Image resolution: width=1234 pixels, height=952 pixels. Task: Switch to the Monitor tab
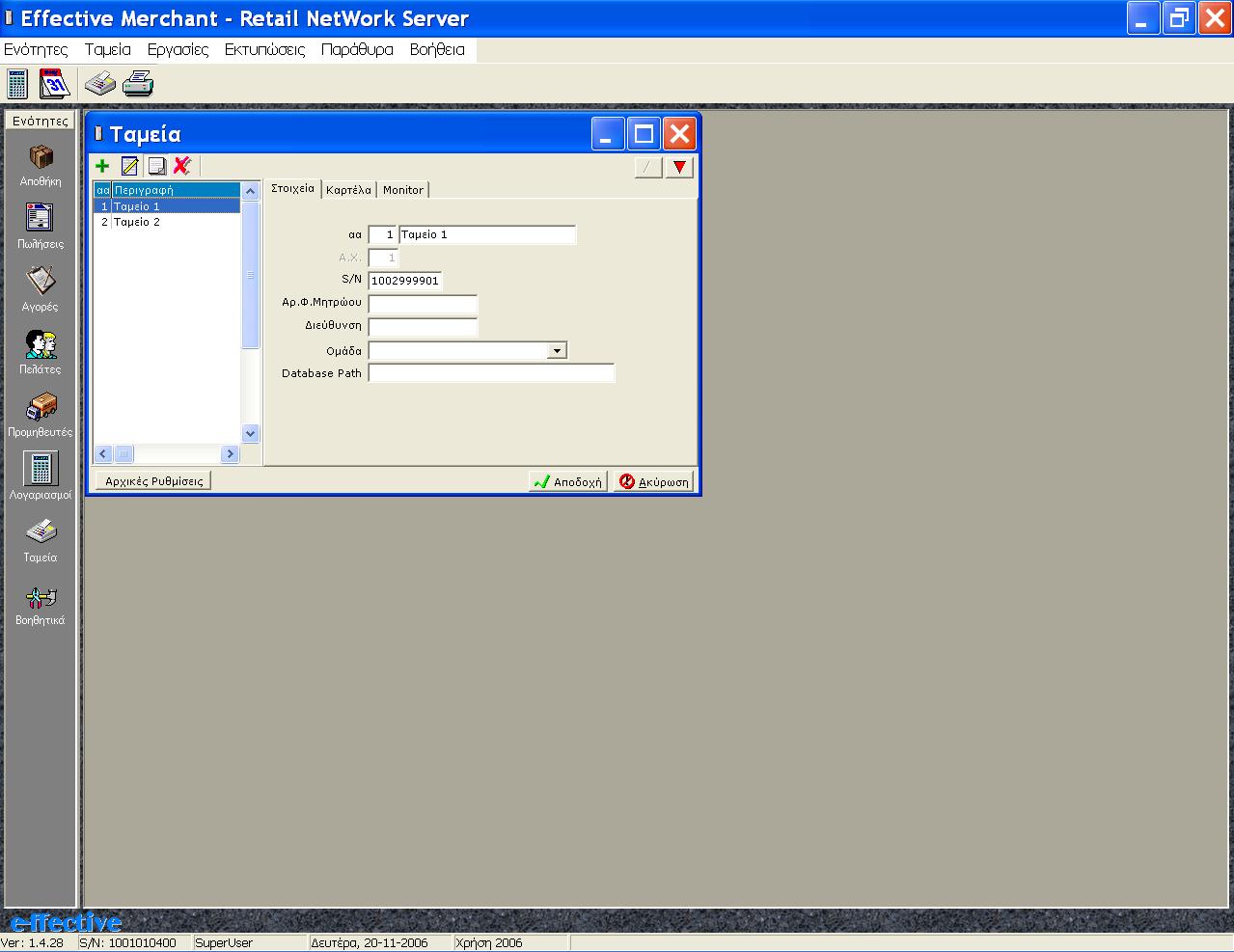tap(402, 190)
